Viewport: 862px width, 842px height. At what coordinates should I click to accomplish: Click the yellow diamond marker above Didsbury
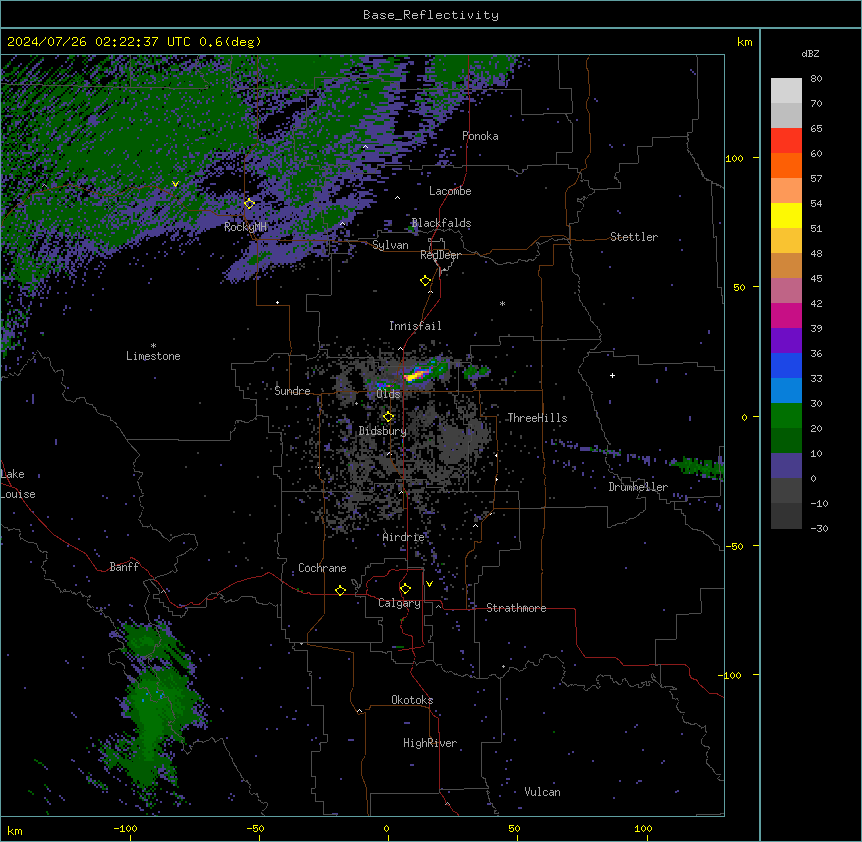click(388, 417)
